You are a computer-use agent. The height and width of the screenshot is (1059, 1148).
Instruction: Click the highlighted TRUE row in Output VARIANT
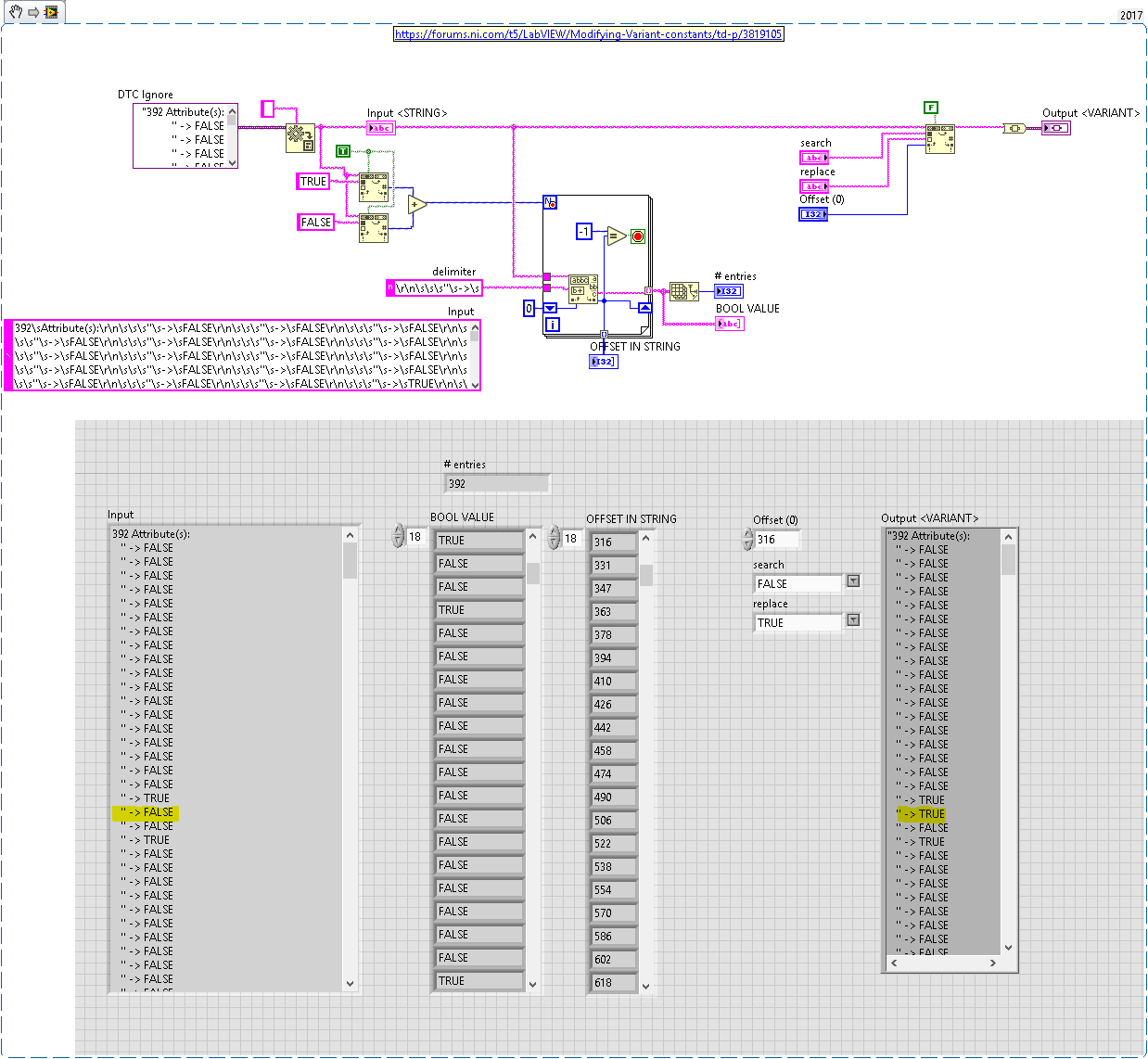coord(922,814)
